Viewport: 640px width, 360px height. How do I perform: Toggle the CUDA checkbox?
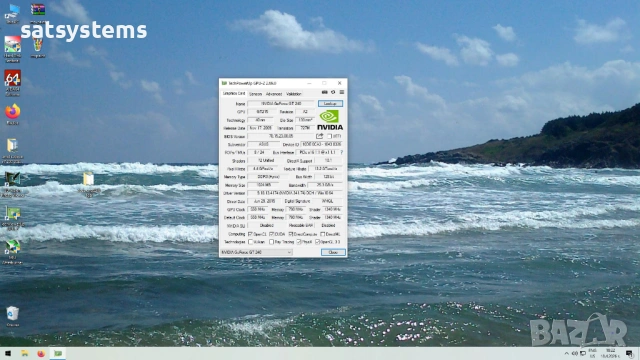[x=271, y=234]
